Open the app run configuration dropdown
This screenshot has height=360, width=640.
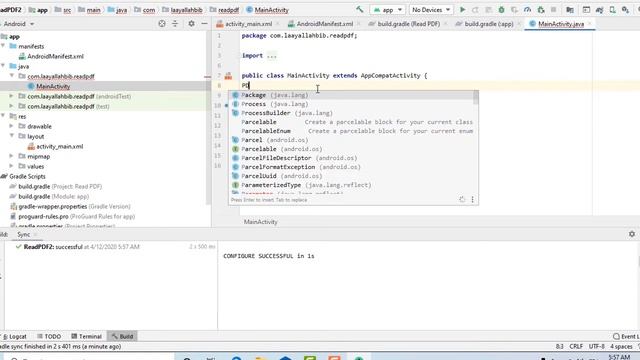pyautogui.click(x=388, y=10)
